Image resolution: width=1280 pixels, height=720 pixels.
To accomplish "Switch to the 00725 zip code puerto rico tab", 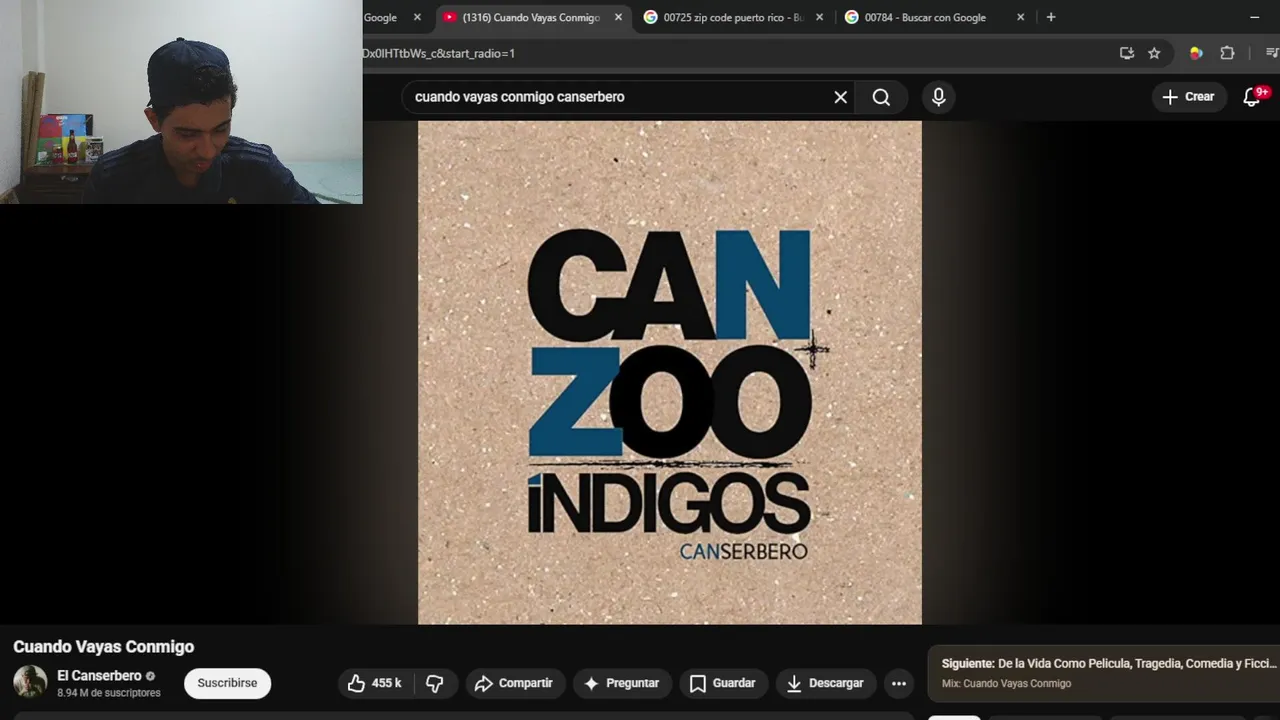I will tap(733, 17).
